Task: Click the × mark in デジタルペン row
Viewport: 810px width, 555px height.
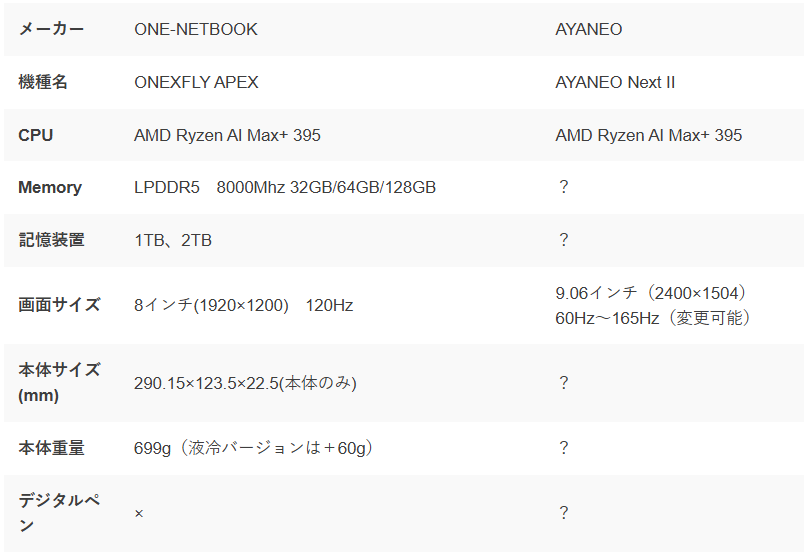Action: (x=139, y=513)
